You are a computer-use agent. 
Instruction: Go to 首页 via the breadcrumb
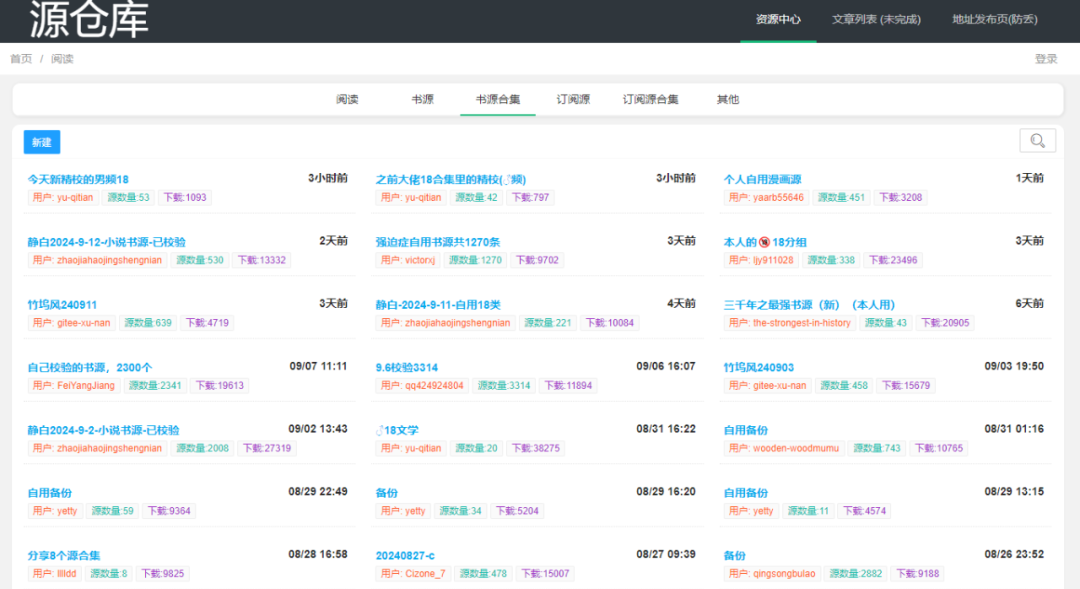click(x=20, y=58)
